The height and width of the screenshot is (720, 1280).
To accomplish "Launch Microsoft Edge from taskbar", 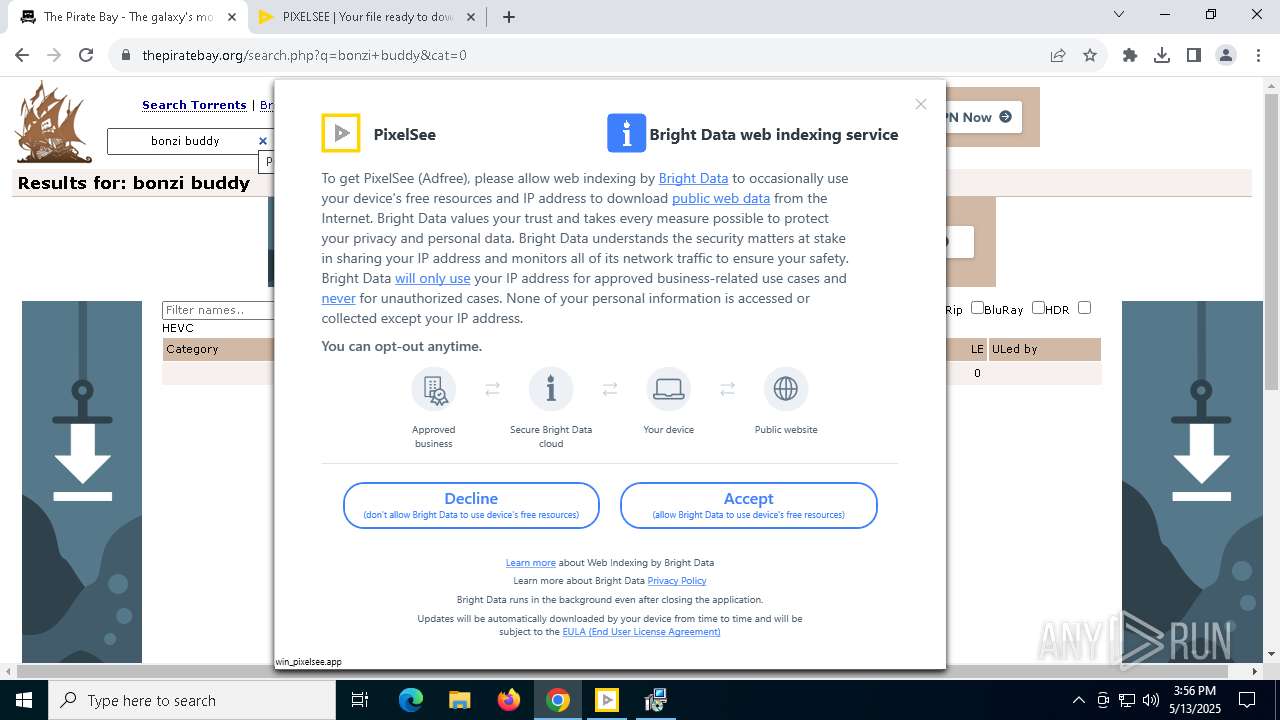I will [411, 700].
